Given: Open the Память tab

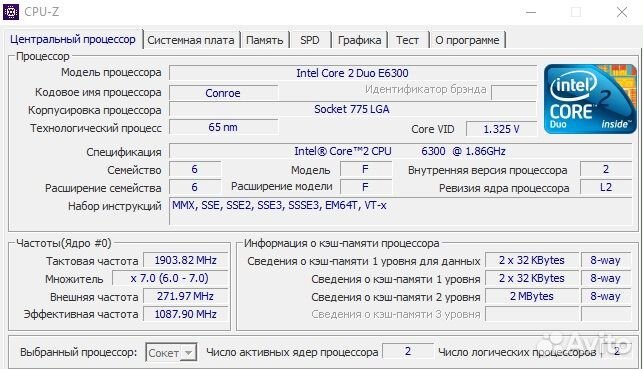Looking at the screenshot, I should point(264,40).
